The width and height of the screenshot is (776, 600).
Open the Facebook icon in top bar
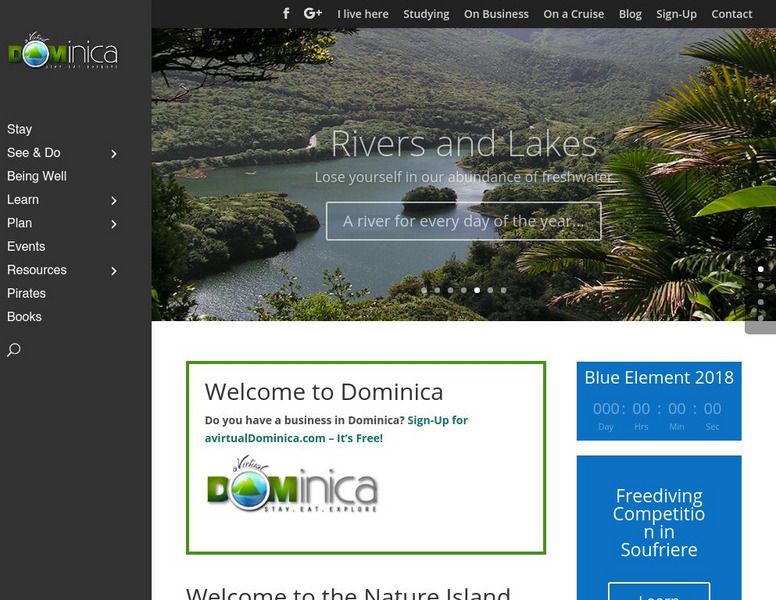(x=286, y=13)
